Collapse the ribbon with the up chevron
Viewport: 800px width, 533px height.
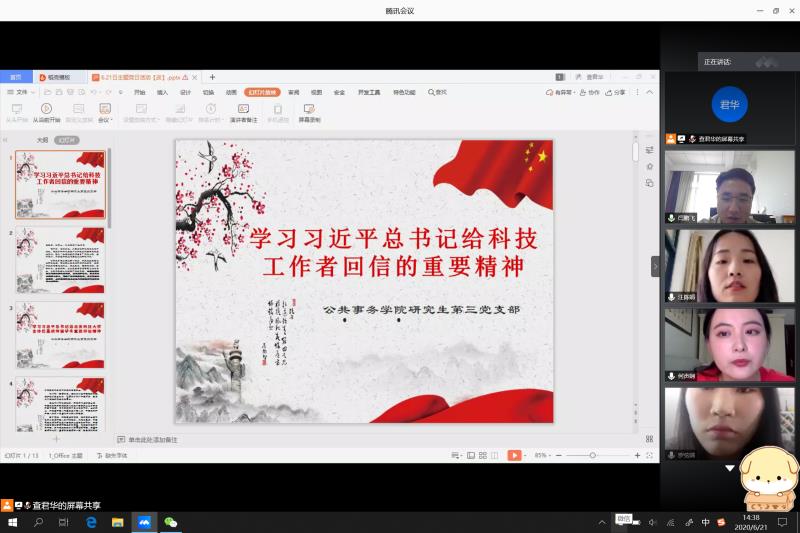(x=649, y=92)
